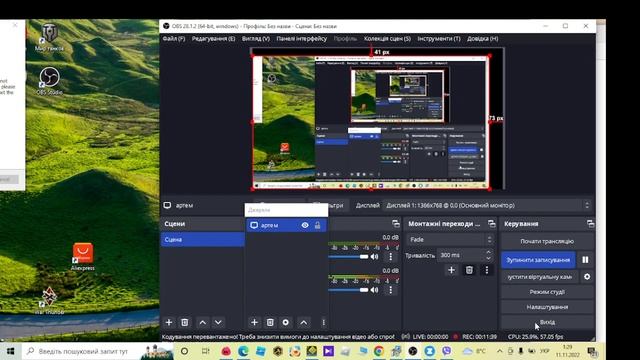The width and height of the screenshot is (640, 360).
Task: Open Windows Start menu
Action: click(x=11, y=351)
